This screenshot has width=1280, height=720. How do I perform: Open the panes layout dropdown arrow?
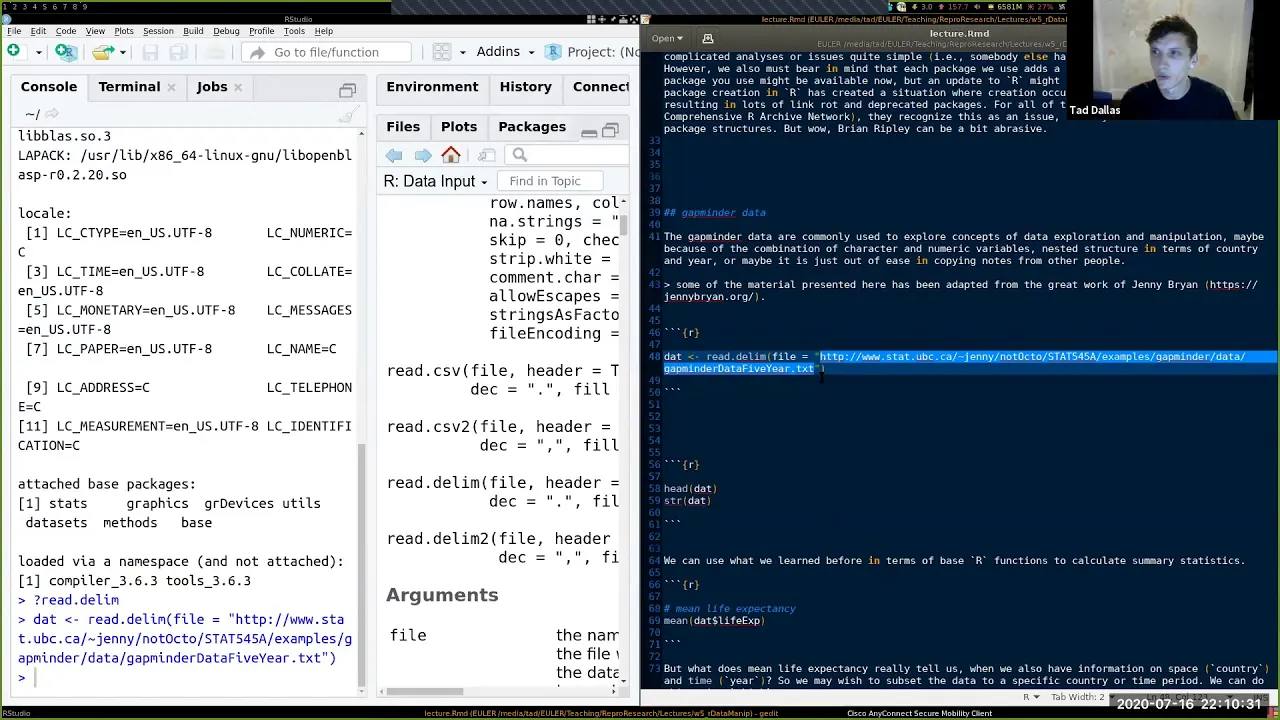pyautogui.click(x=462, y=52)
